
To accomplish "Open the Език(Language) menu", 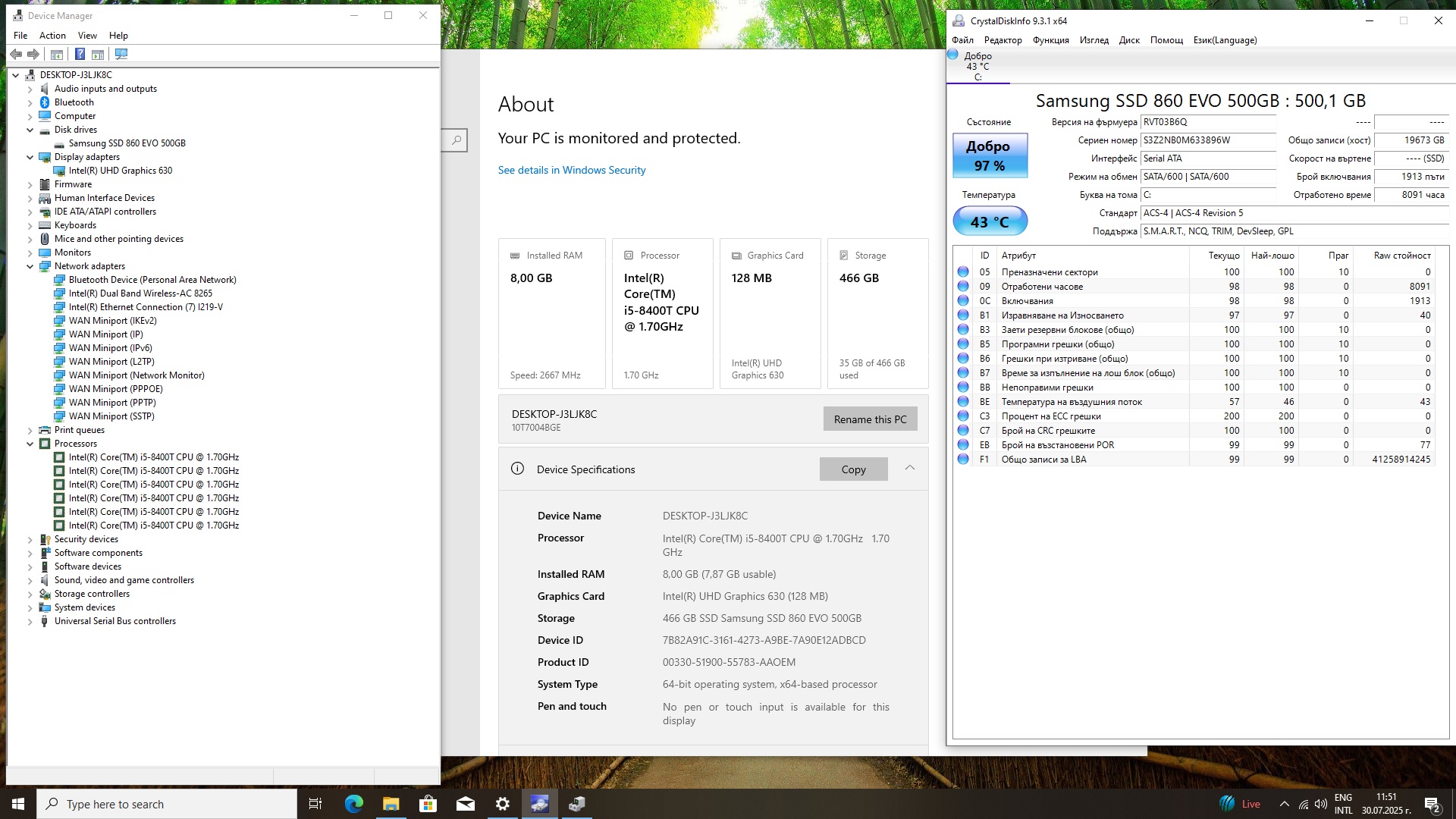I will (1225, 40).
